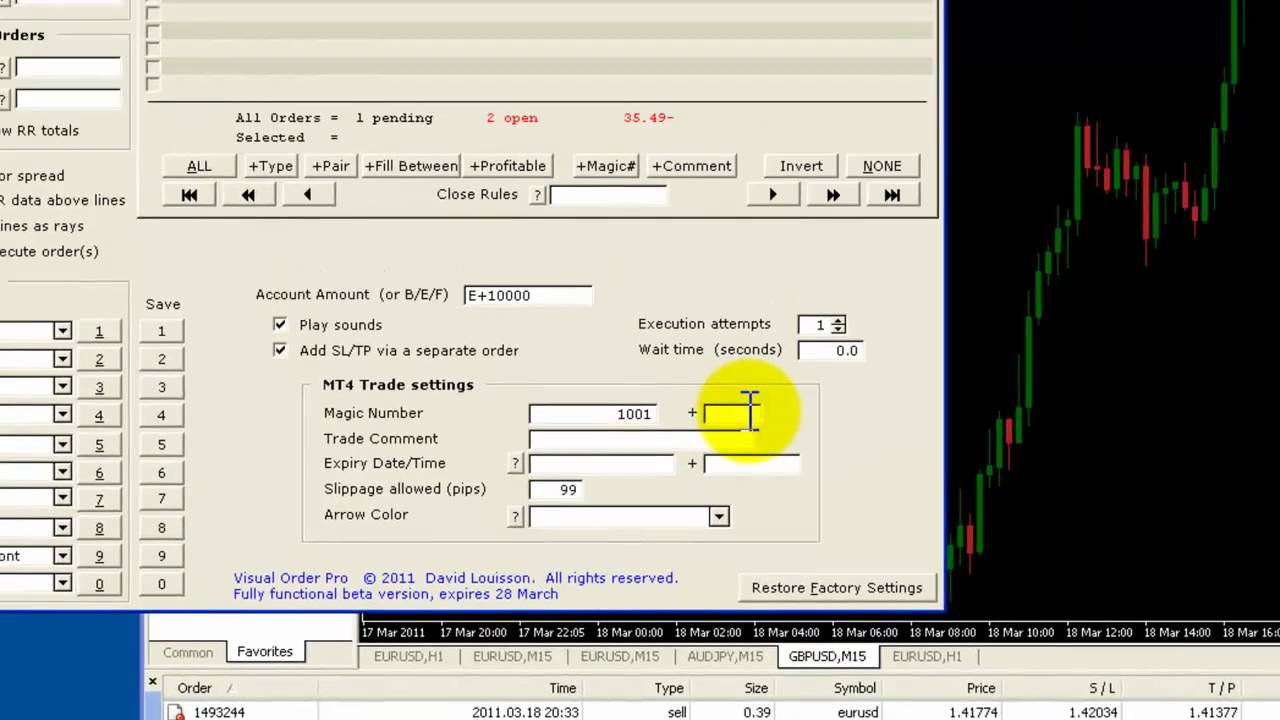Click button 0 under the Save column
The height and width of the screenshot is (720, 1280).
(x=161, y=584)
